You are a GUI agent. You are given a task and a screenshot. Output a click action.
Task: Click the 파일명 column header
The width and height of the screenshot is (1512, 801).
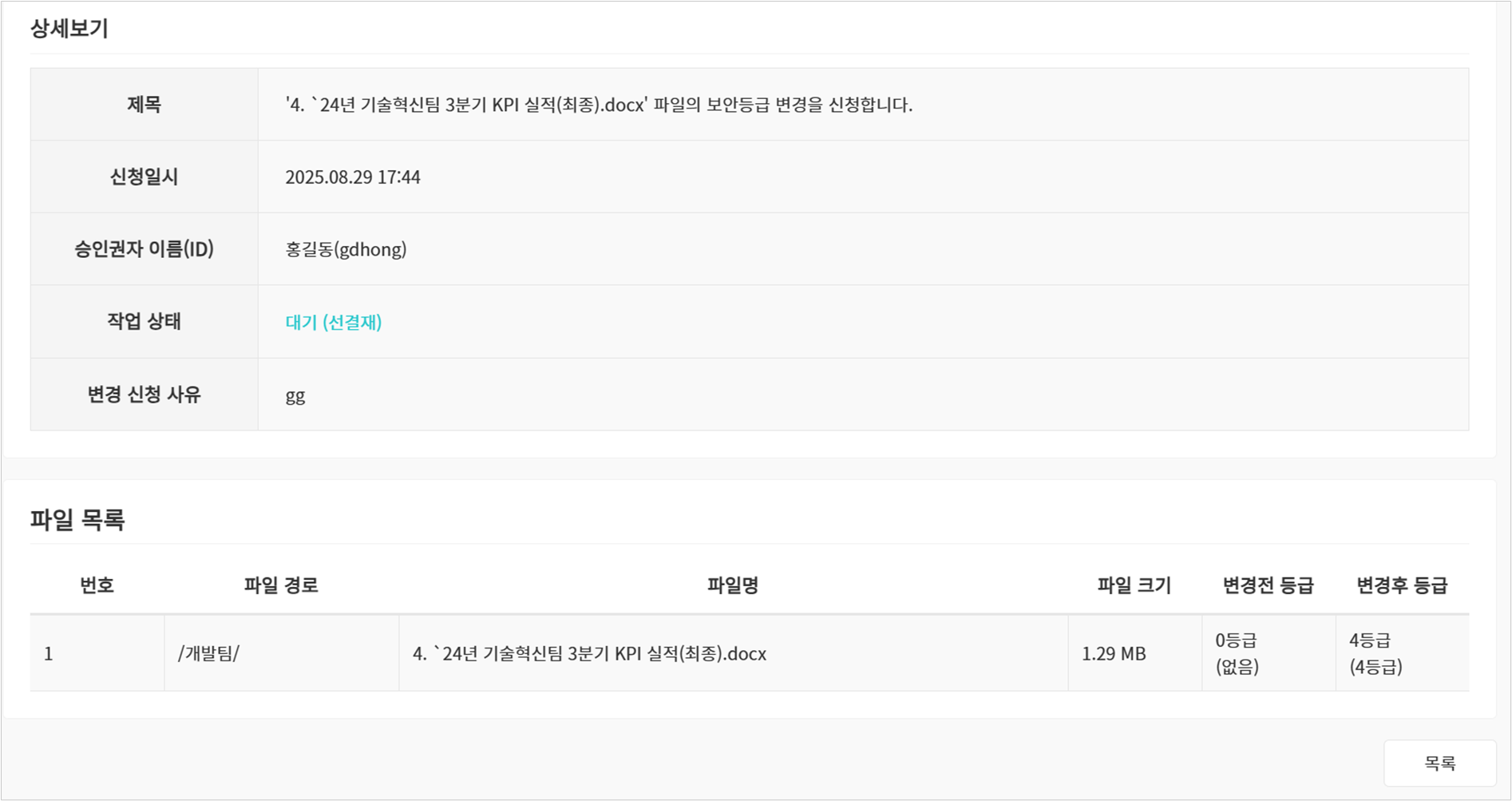(x=733, y=585)
